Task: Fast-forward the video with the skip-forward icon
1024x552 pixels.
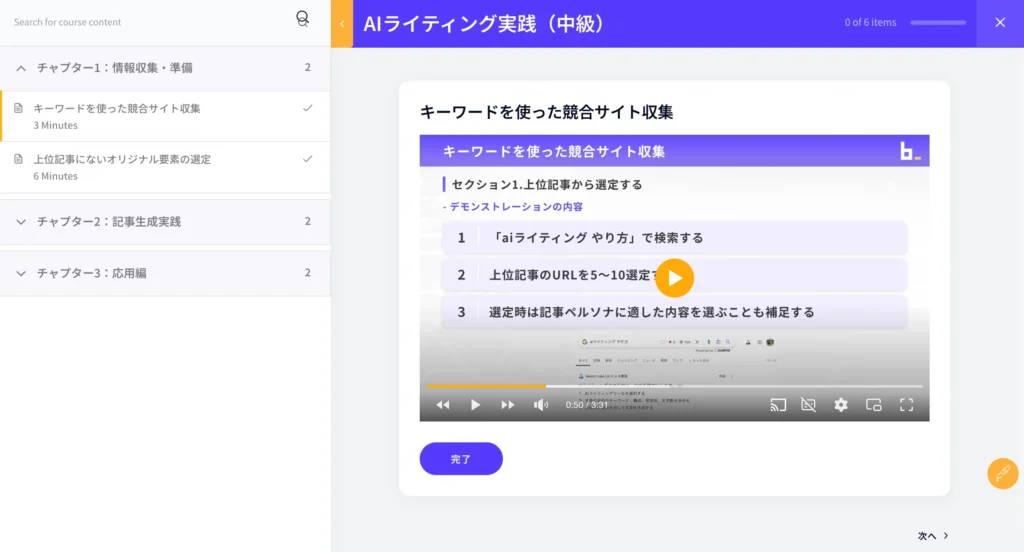Action: point(508,405)
